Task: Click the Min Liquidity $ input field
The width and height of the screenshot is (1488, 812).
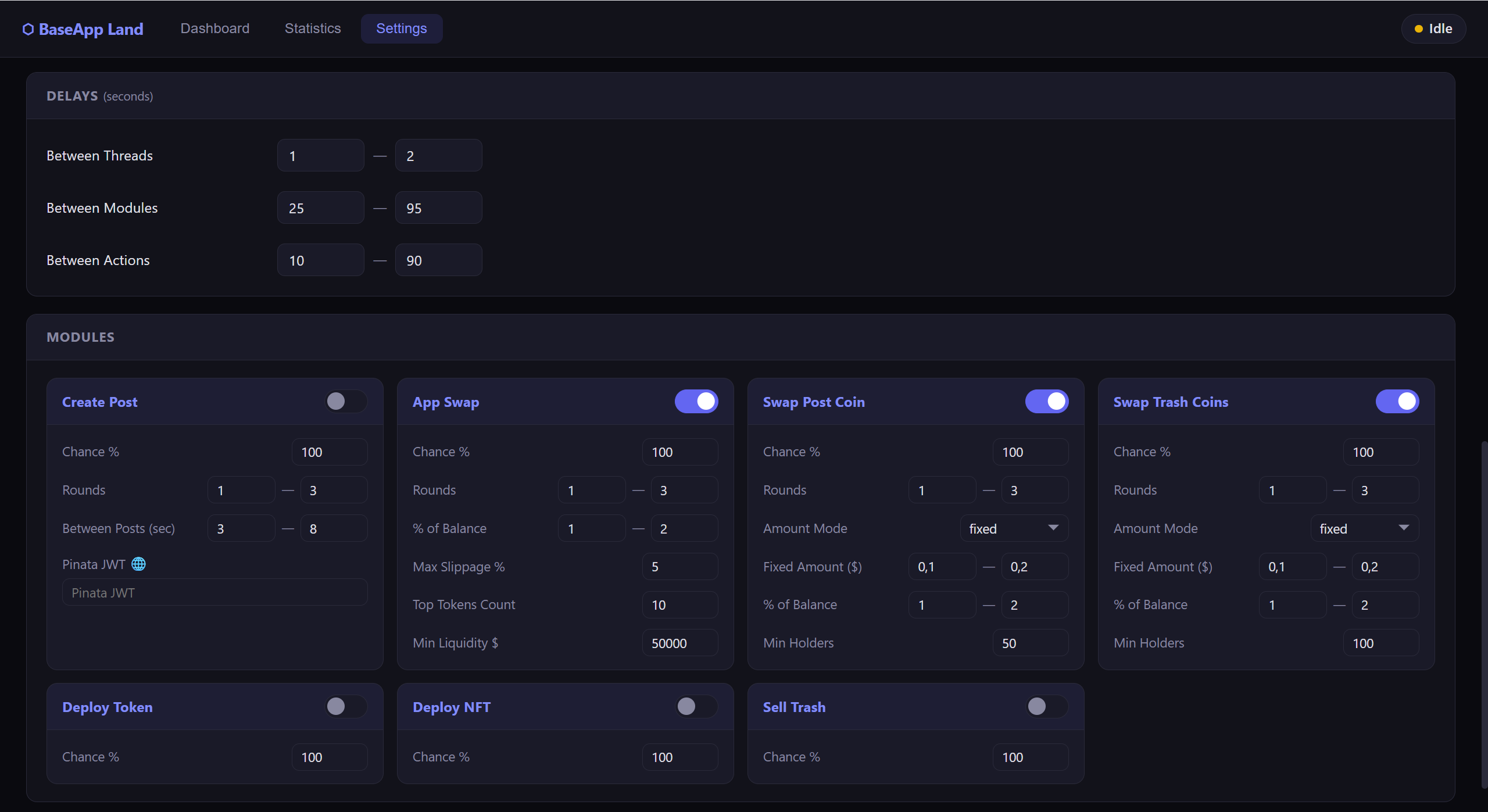Action: pos(680,643)
